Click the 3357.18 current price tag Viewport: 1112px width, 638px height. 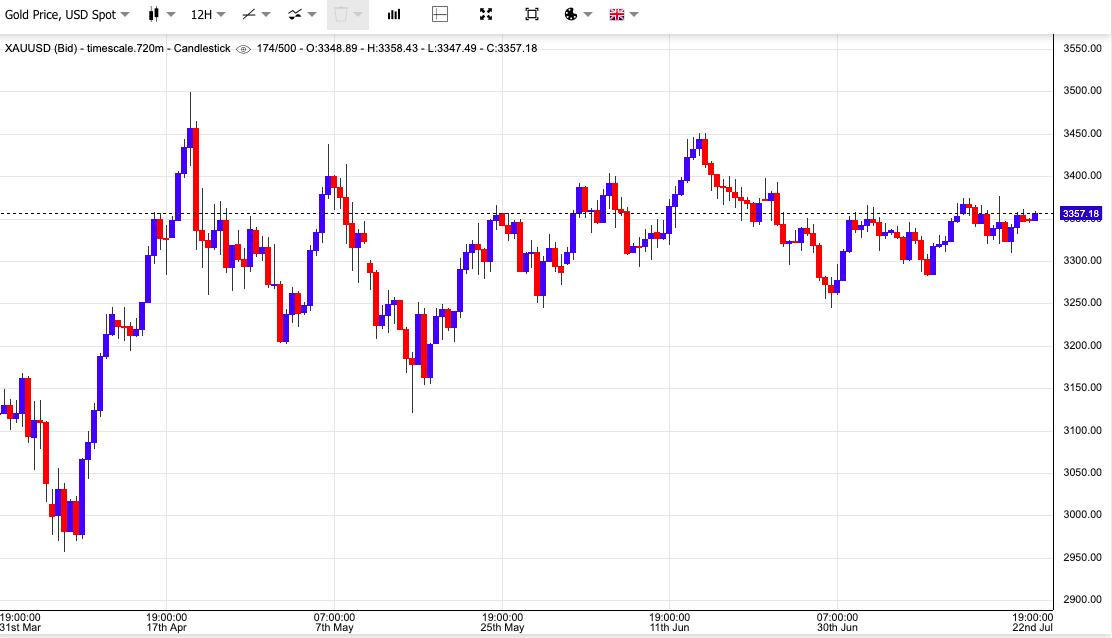[x=1080, y=213]
